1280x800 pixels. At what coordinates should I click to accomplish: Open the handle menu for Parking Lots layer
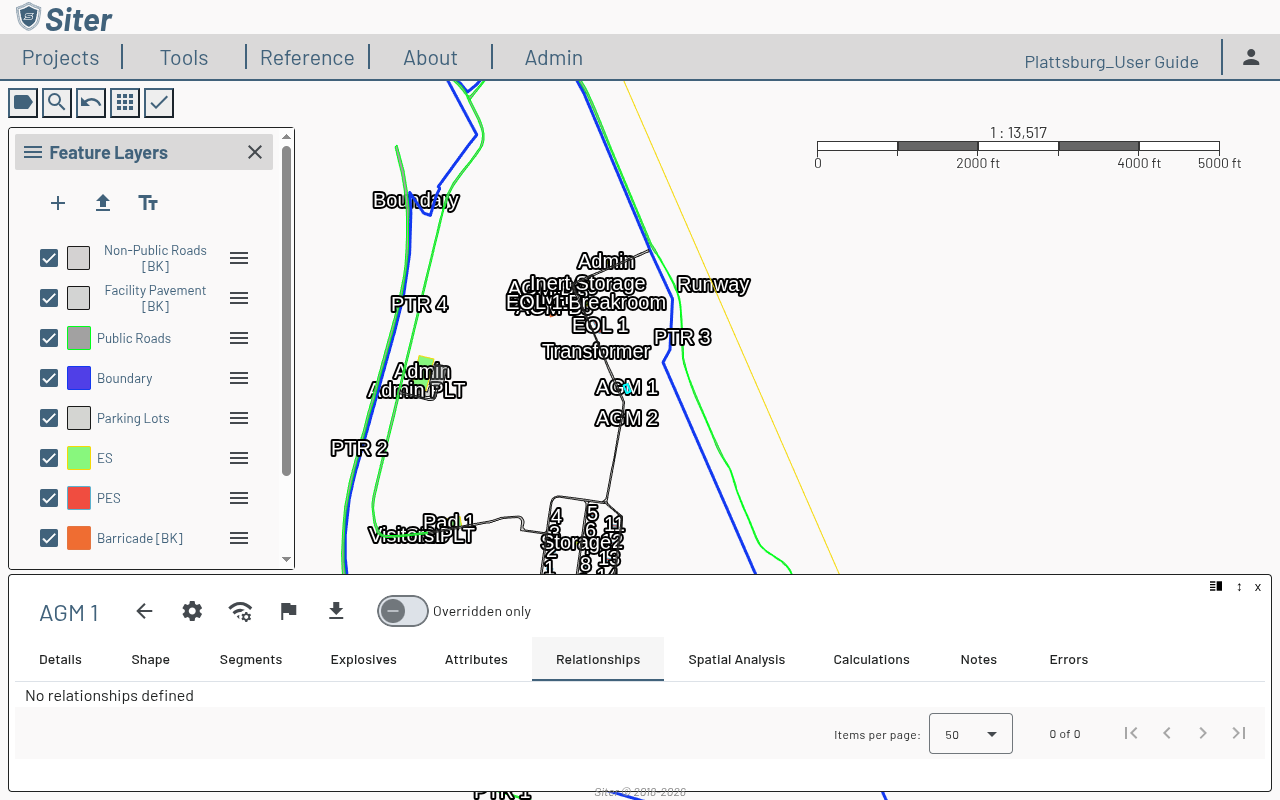pyautogui.click(x=239, y=418)
